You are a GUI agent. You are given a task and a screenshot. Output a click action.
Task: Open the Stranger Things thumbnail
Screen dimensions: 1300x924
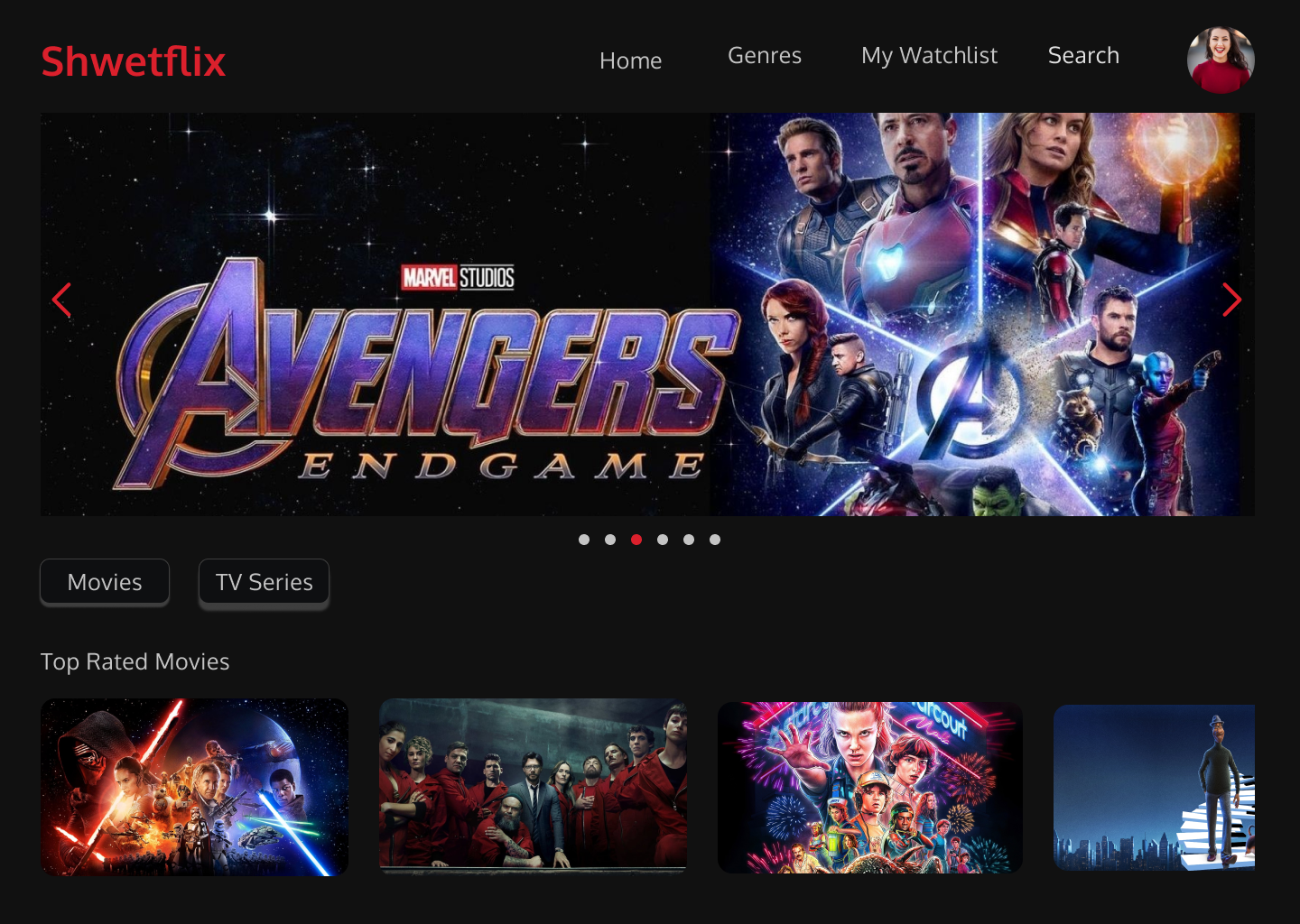(870, 788)
